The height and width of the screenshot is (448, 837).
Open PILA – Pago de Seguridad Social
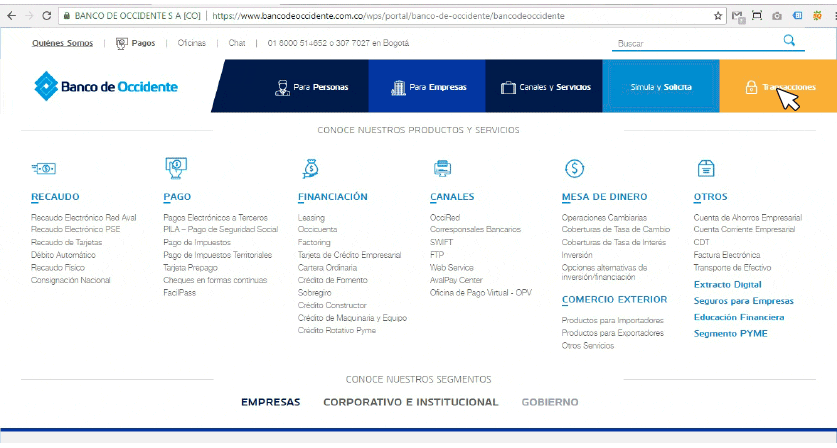click(221, 229)
